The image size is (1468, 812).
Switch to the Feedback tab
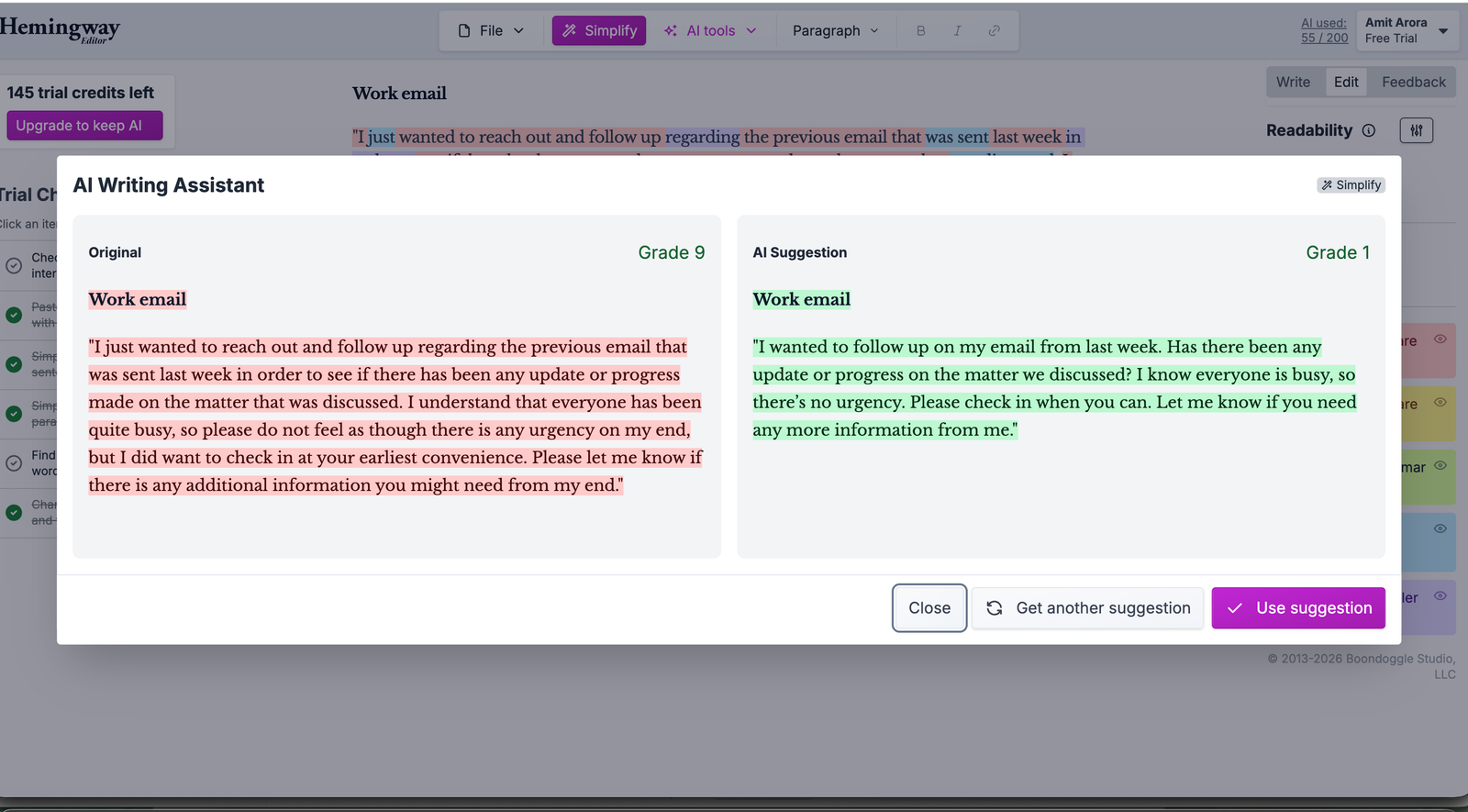[x=1413, y=82]
